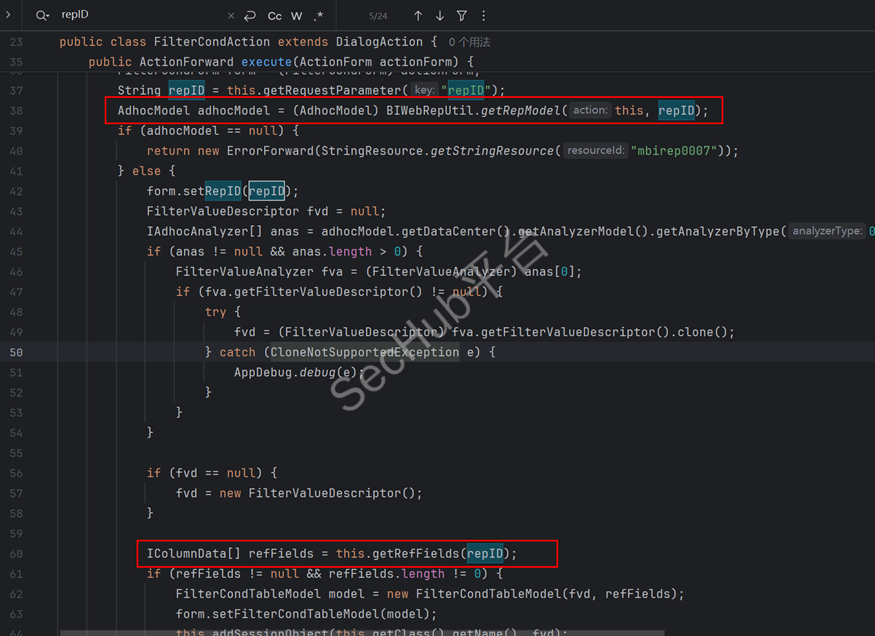Toggle Match Case (Cc) option
This screenshot has height=636, width=875.
274,16
